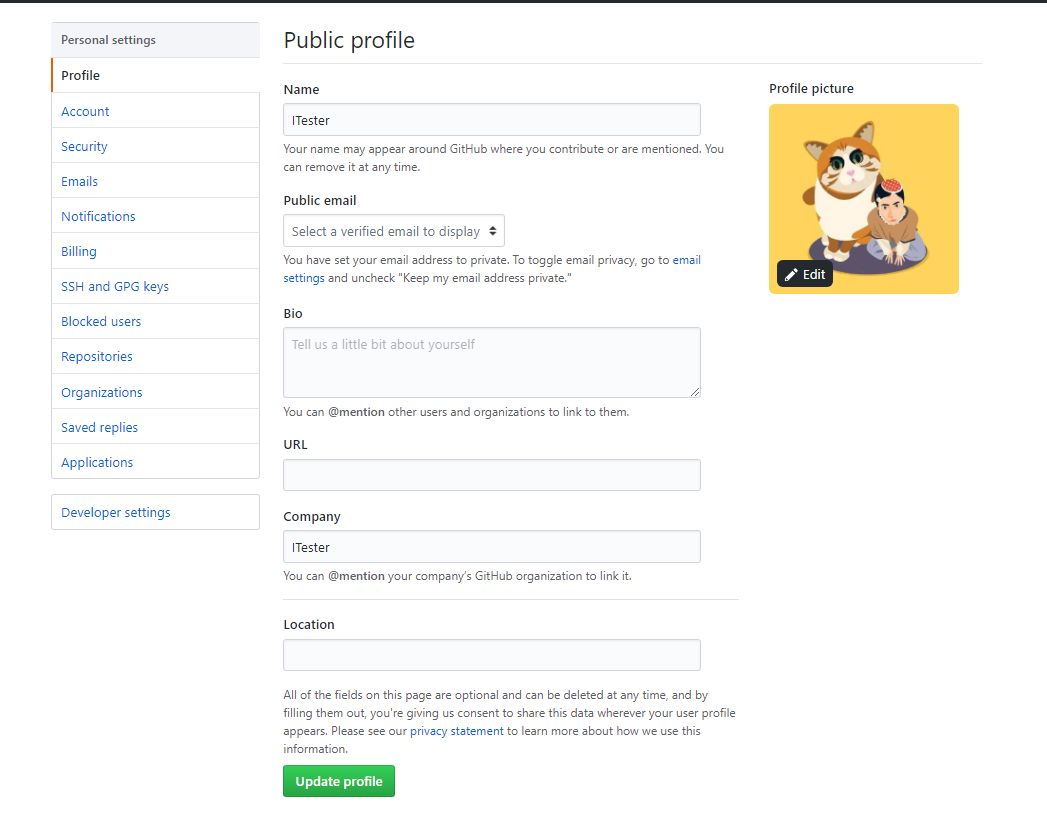Open Saved replies
This screenshot has width=1047, height=819.
(x=155, y=427)
